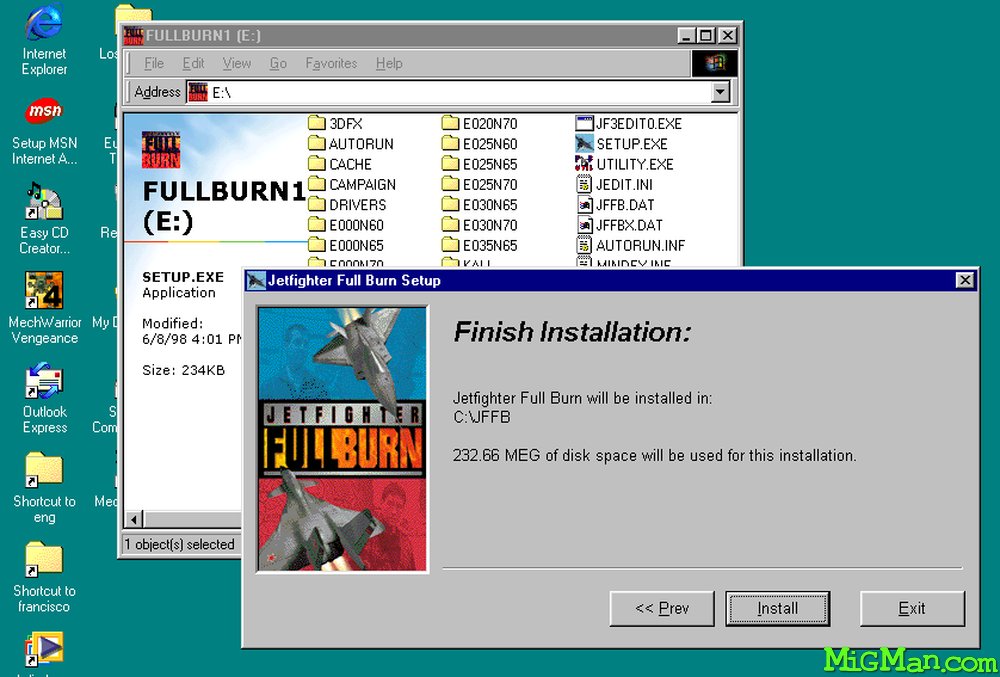Select JF3EDIT0.EXE file

click(x=628, y=123)
